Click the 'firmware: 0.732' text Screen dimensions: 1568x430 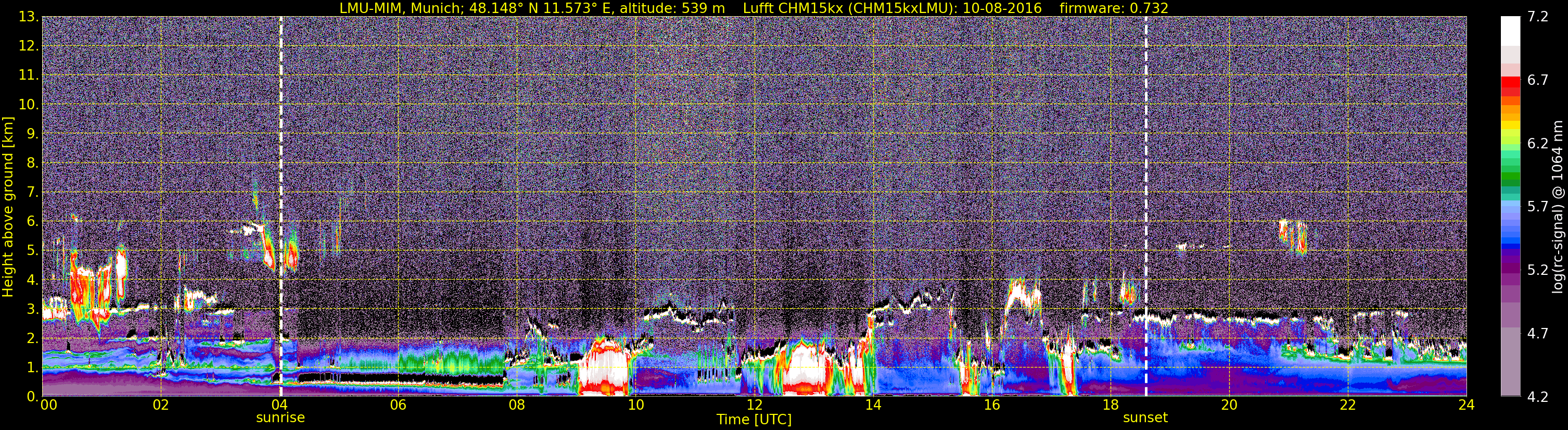(x=1114, y=8)
